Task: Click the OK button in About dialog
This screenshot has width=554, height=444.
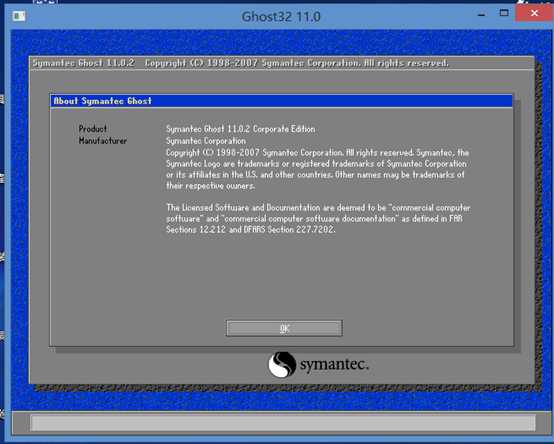Action: 284,328
